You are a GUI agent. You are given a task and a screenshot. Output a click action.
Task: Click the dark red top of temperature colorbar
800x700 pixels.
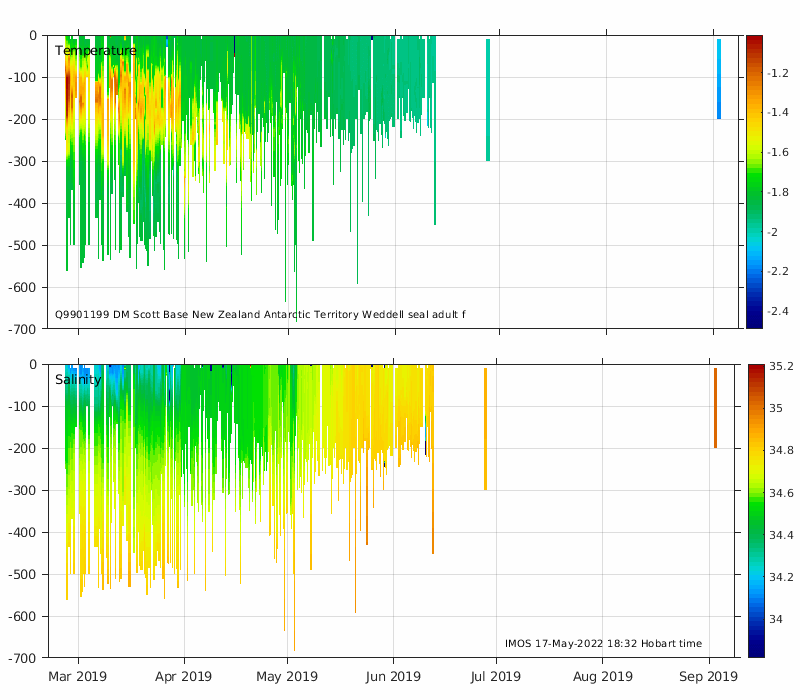[x=754, y=40]
